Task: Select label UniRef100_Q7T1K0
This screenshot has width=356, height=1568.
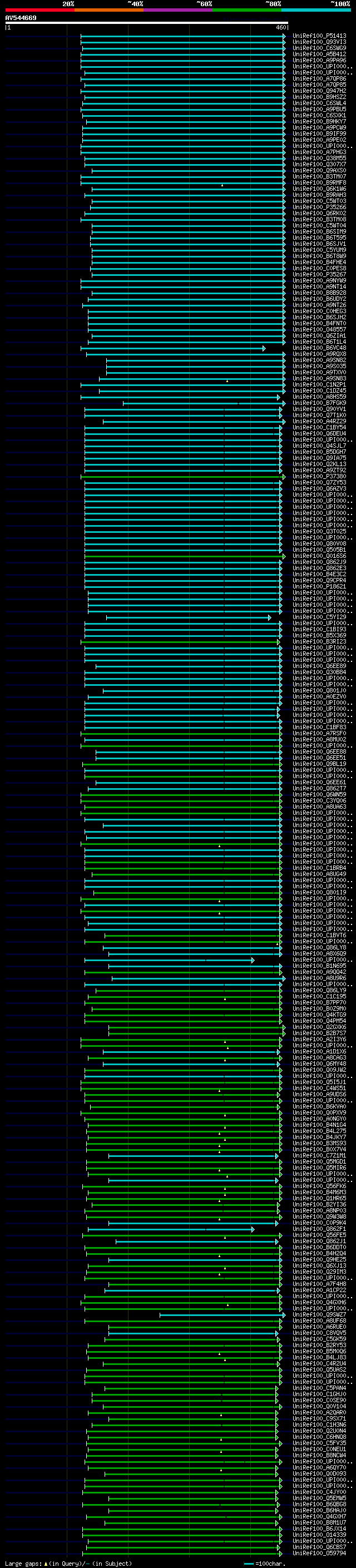Action: pos(319,415)
